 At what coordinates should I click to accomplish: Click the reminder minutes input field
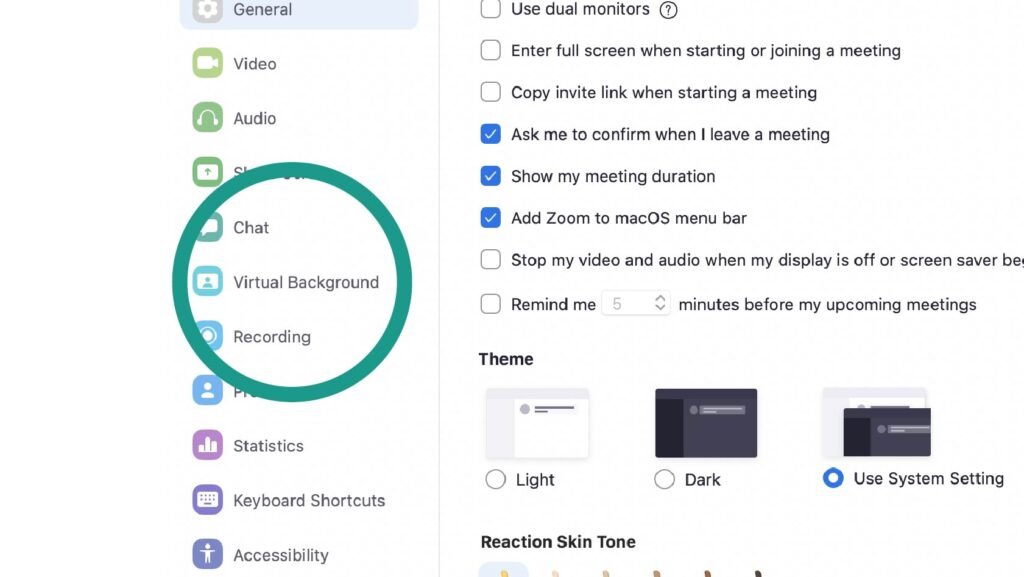(625, 303)
